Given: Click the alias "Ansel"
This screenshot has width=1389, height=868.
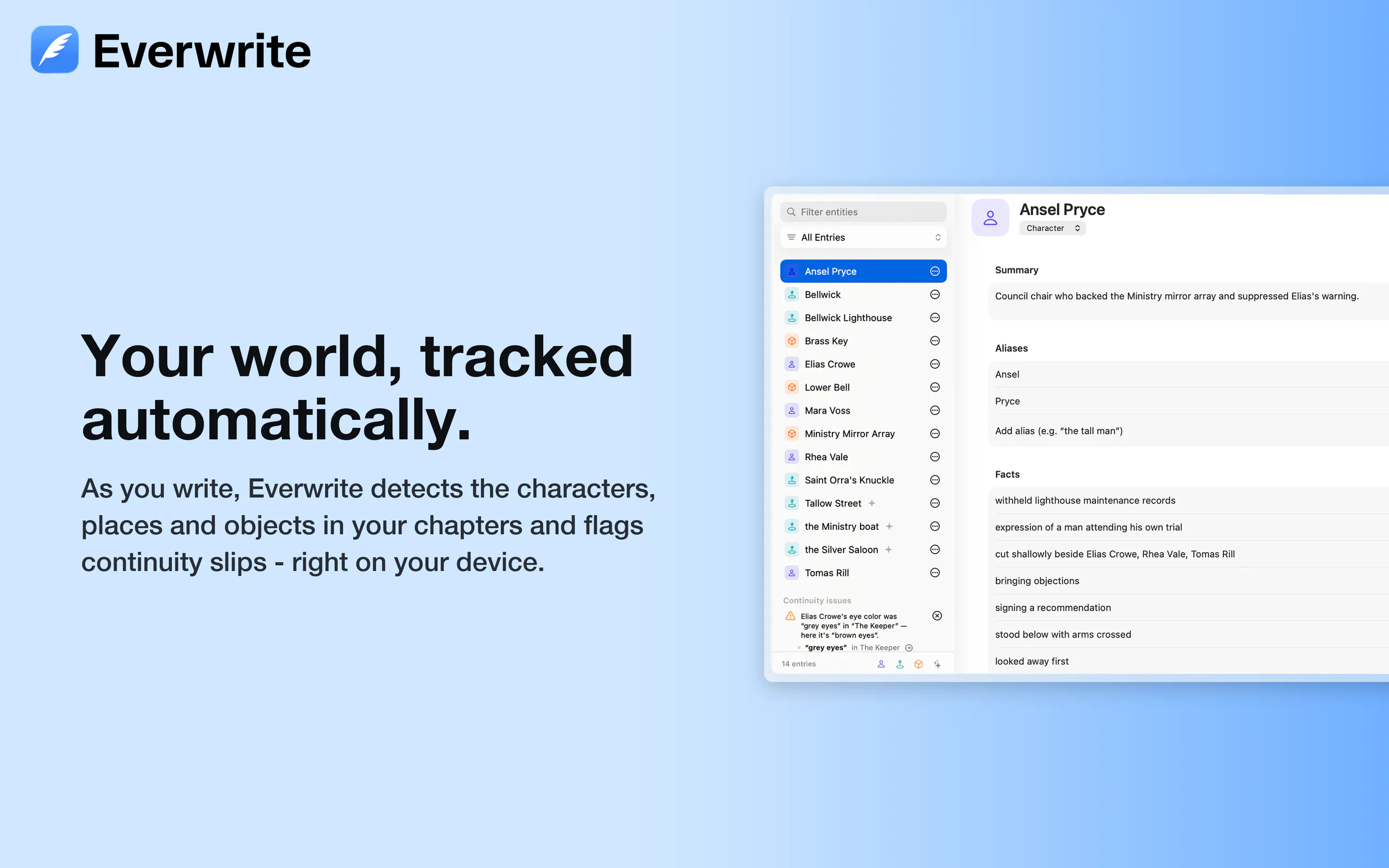Looking at the screenshot, I should point(1189,374).
